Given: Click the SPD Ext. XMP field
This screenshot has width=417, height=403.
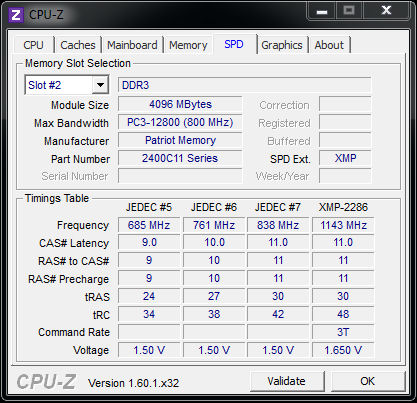Looking at the screenshot, I should click(x=345, y=158).
